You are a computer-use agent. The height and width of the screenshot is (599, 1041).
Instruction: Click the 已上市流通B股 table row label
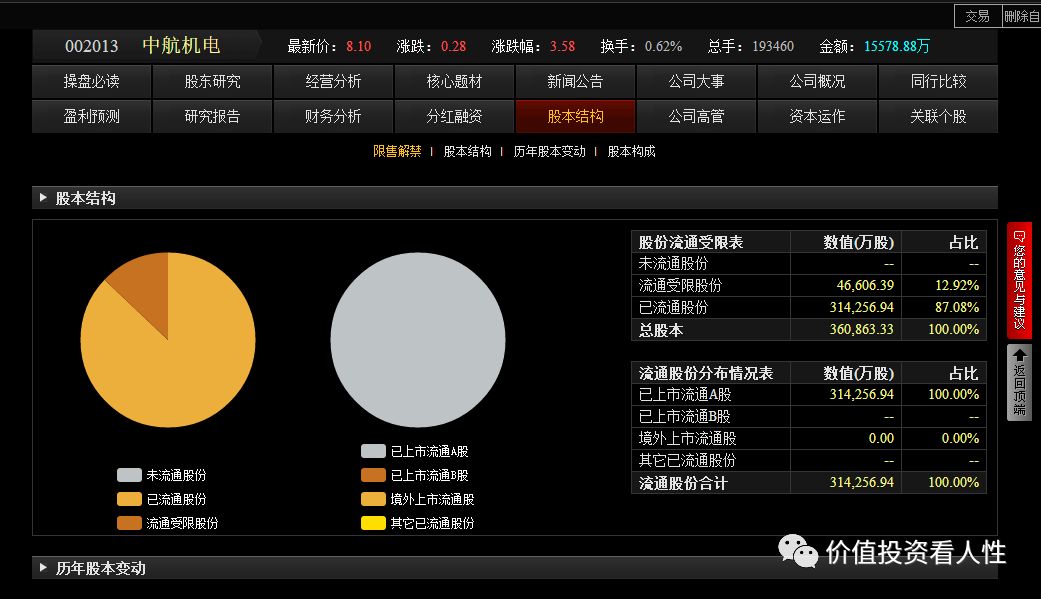[x=684, y=416]
